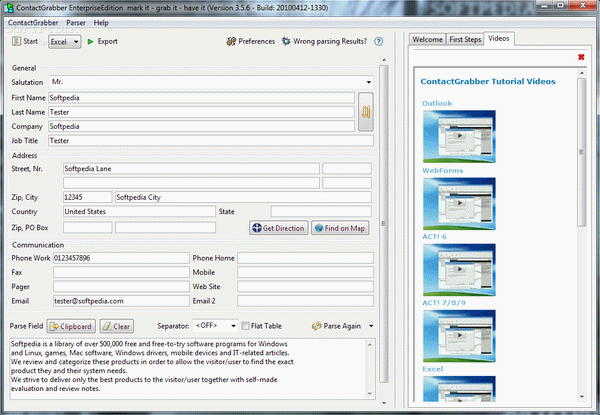Click the Clear button
This screenshot has width=600, height=415.
(x=117, y=326)
